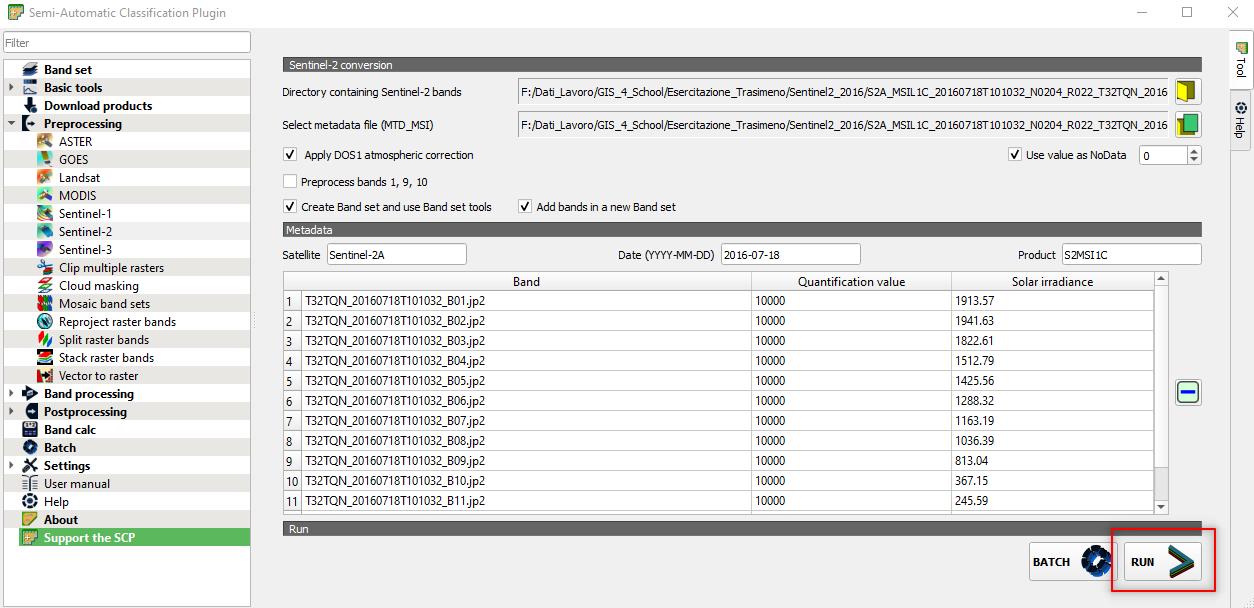Screen dimensions: 1254x608
Task: Open the Stack raster bands icon
Action: 44,358
